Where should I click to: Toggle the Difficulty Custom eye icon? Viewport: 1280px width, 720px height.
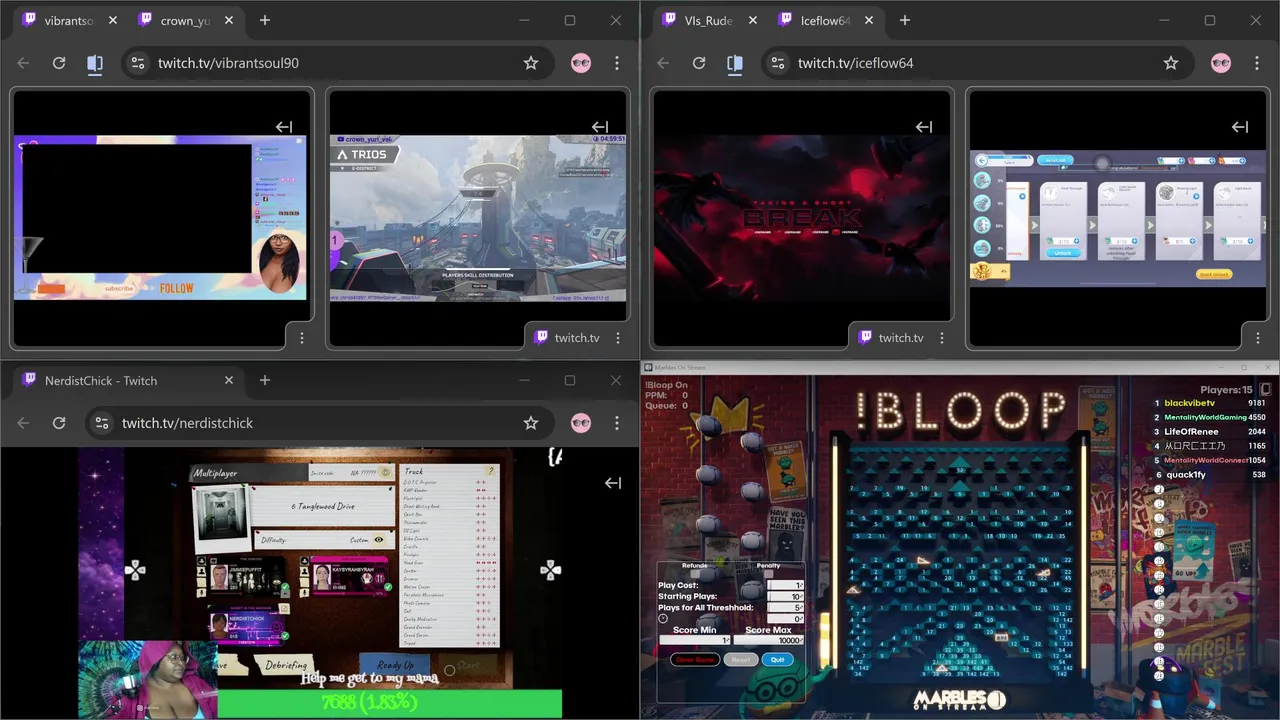pos(379,539)
